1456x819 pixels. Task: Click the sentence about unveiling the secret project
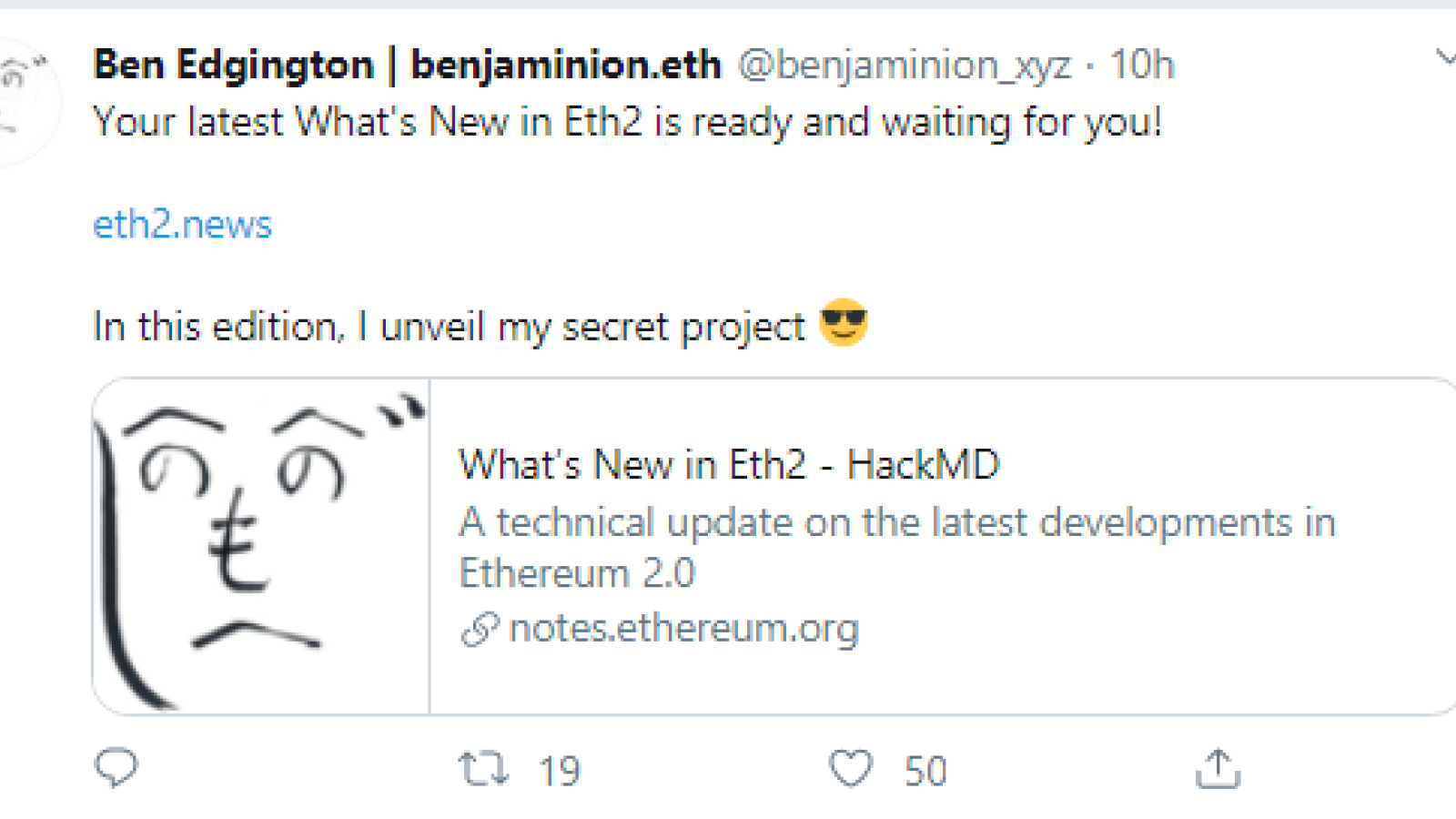click(450, 327)
